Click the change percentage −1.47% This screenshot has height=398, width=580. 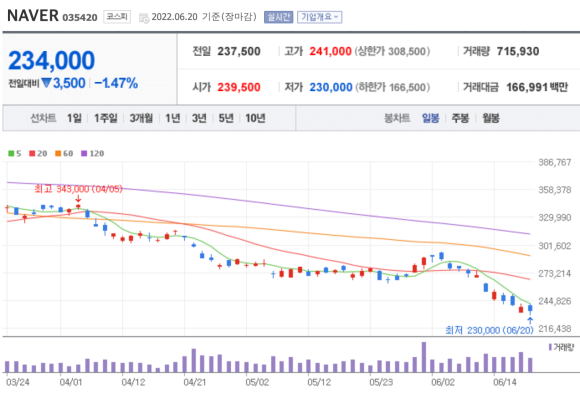[x=116, y=83]
